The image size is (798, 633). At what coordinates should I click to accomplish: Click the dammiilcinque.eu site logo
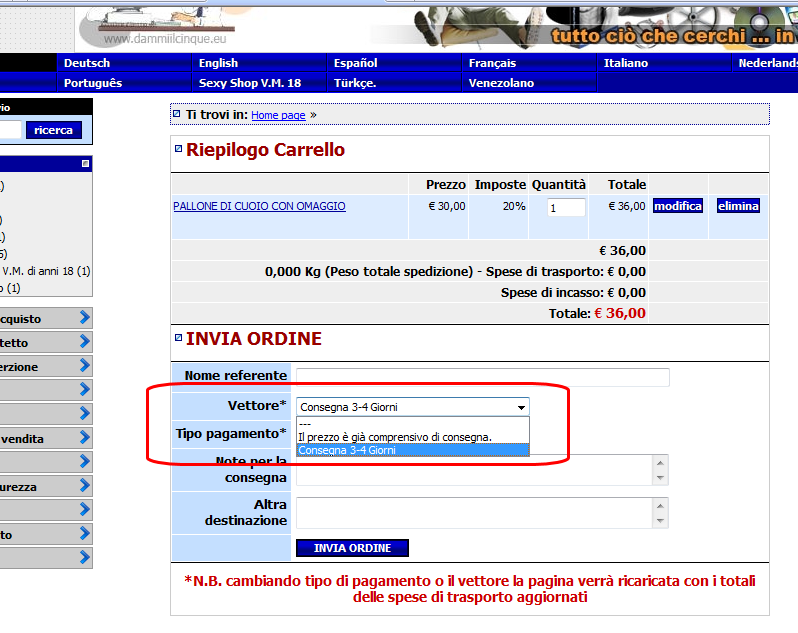[x=157, y=29]
